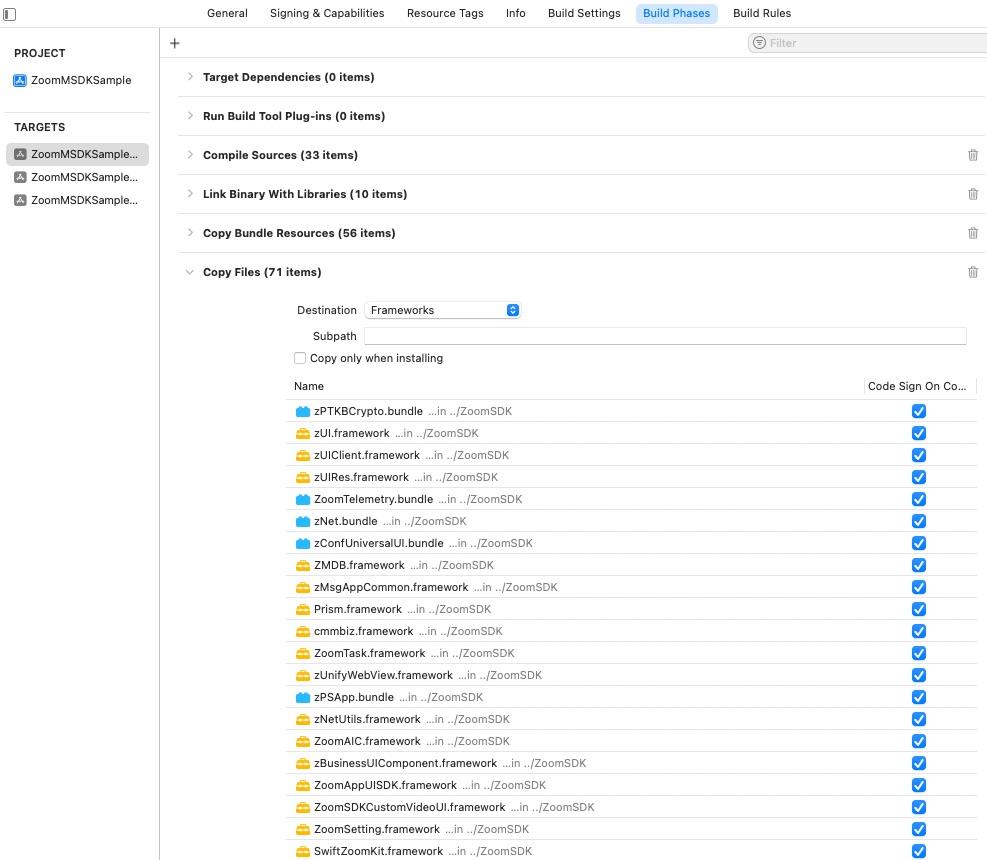Expand Target Dependencies section
Image resolution: width=987 pixels, height=860 pixels.
[x=190, y=77]
